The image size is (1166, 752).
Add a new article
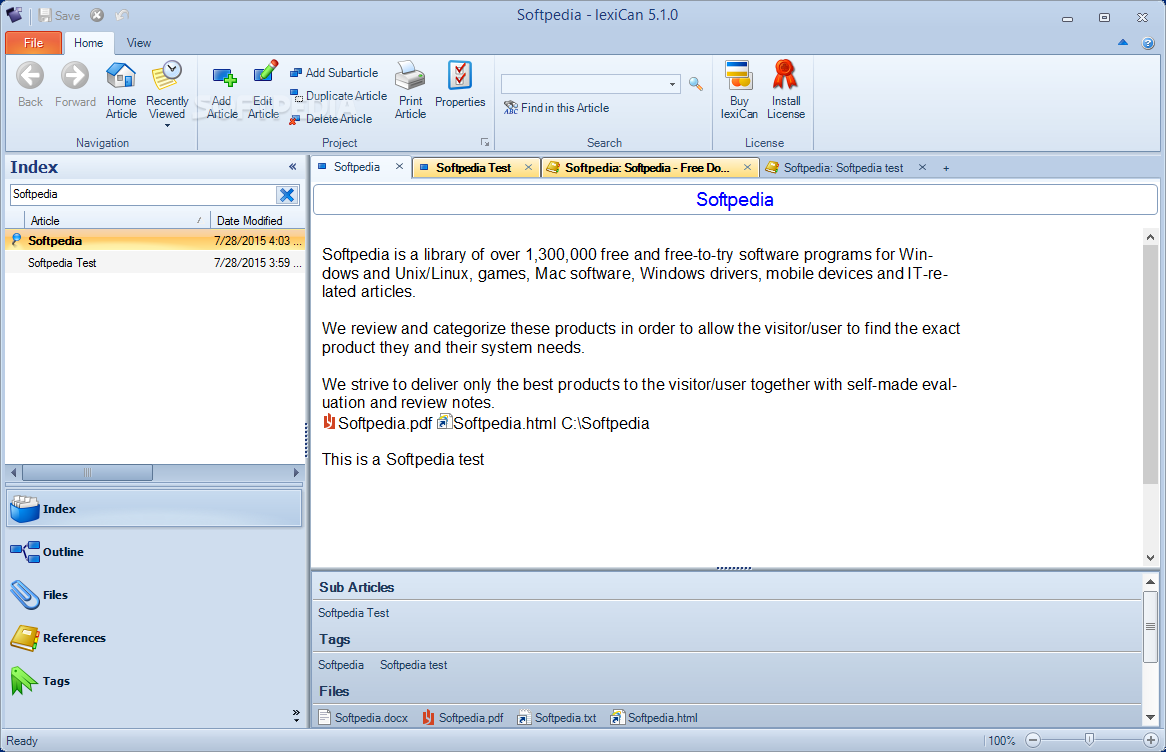(222, 91)
